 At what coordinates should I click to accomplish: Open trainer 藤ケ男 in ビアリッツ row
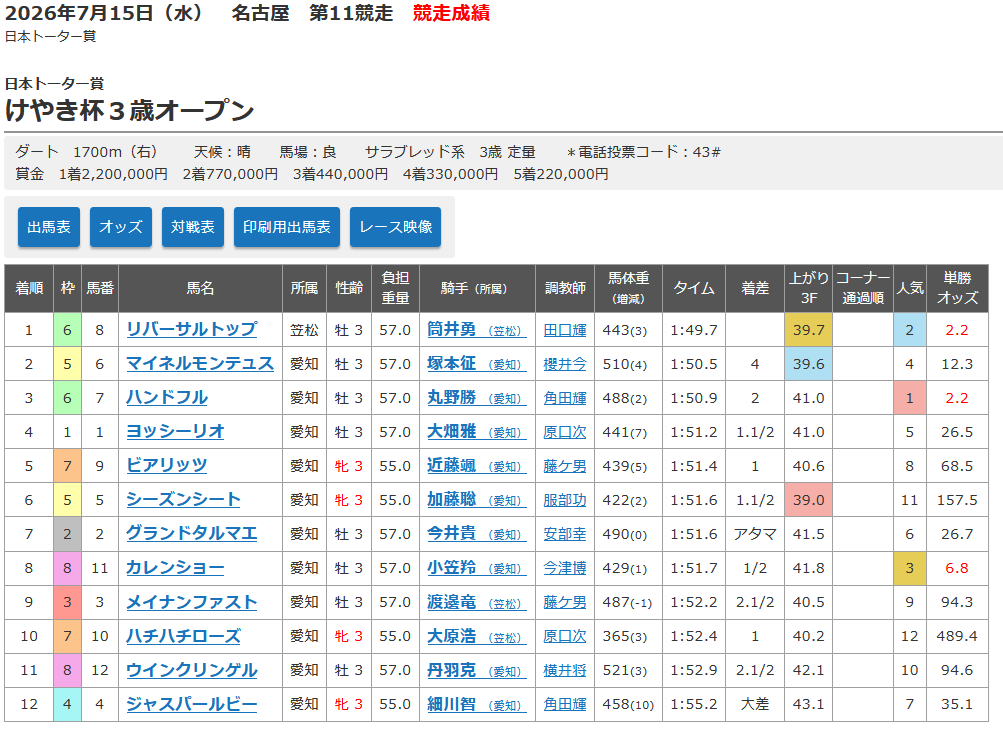(x=565, y=466)
